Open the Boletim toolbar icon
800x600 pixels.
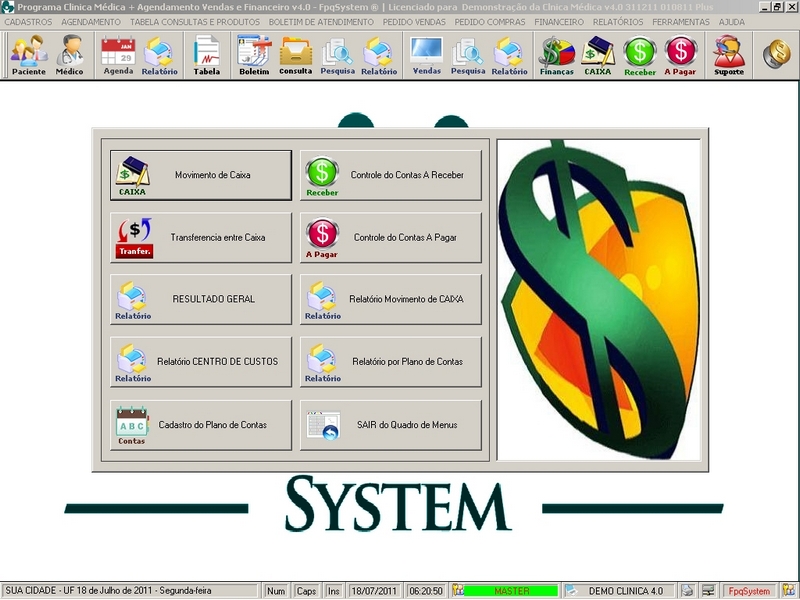(254, 55)
